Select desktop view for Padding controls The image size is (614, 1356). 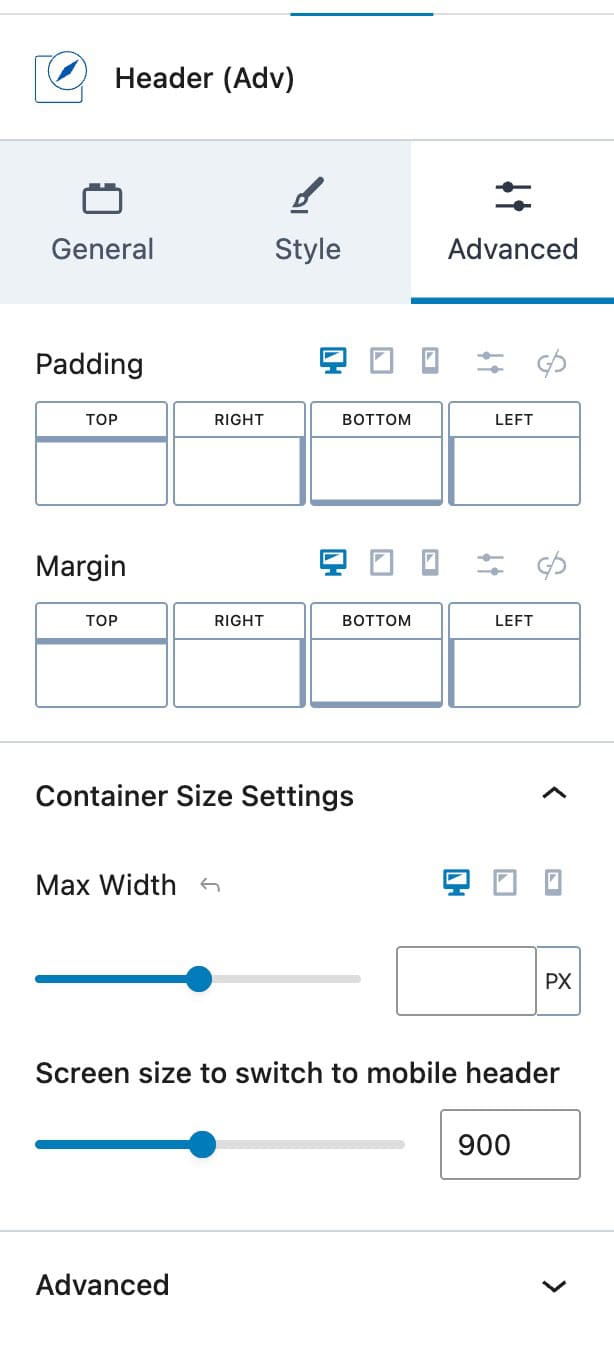coord(334,360)
